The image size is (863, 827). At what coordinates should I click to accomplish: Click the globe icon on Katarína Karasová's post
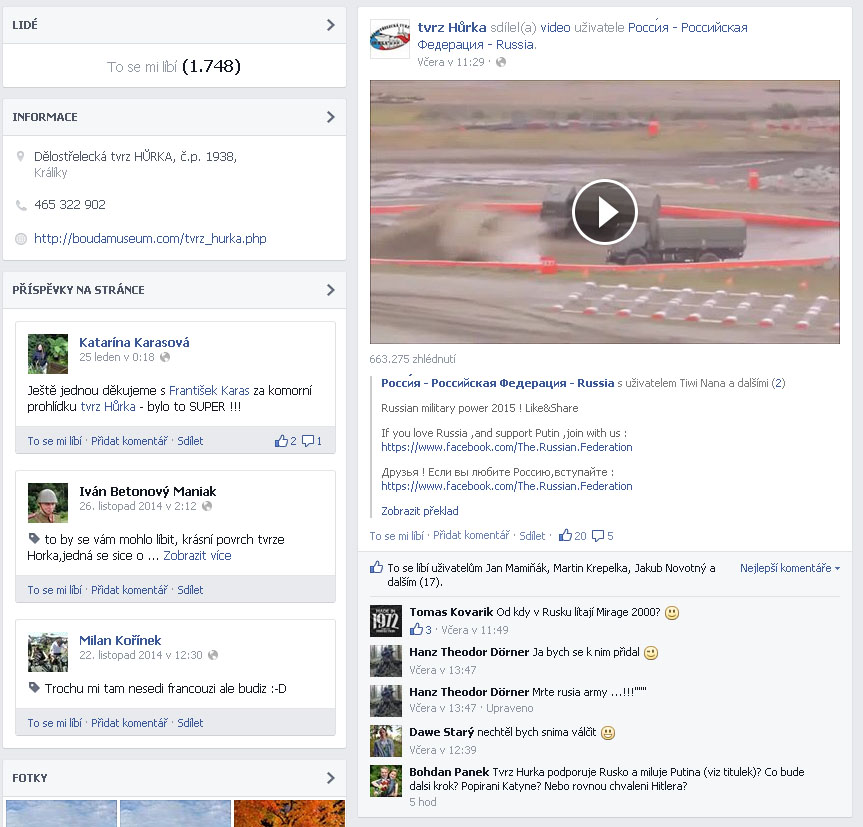(165, 357)
